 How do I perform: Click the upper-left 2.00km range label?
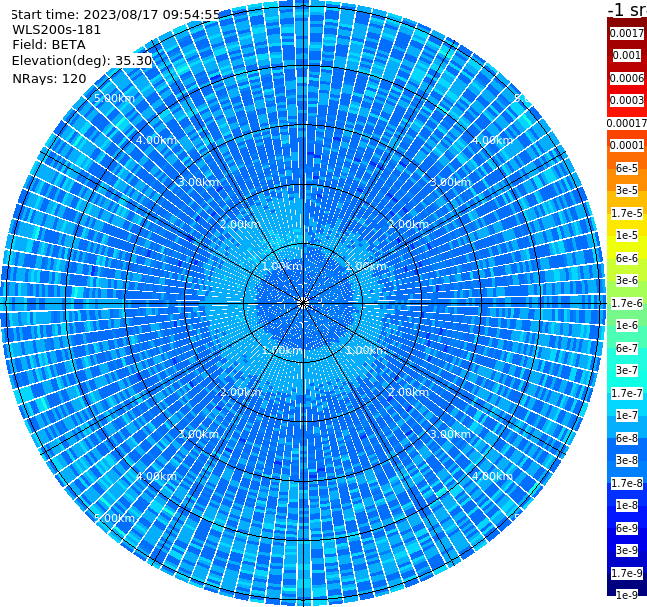point(240,224)
